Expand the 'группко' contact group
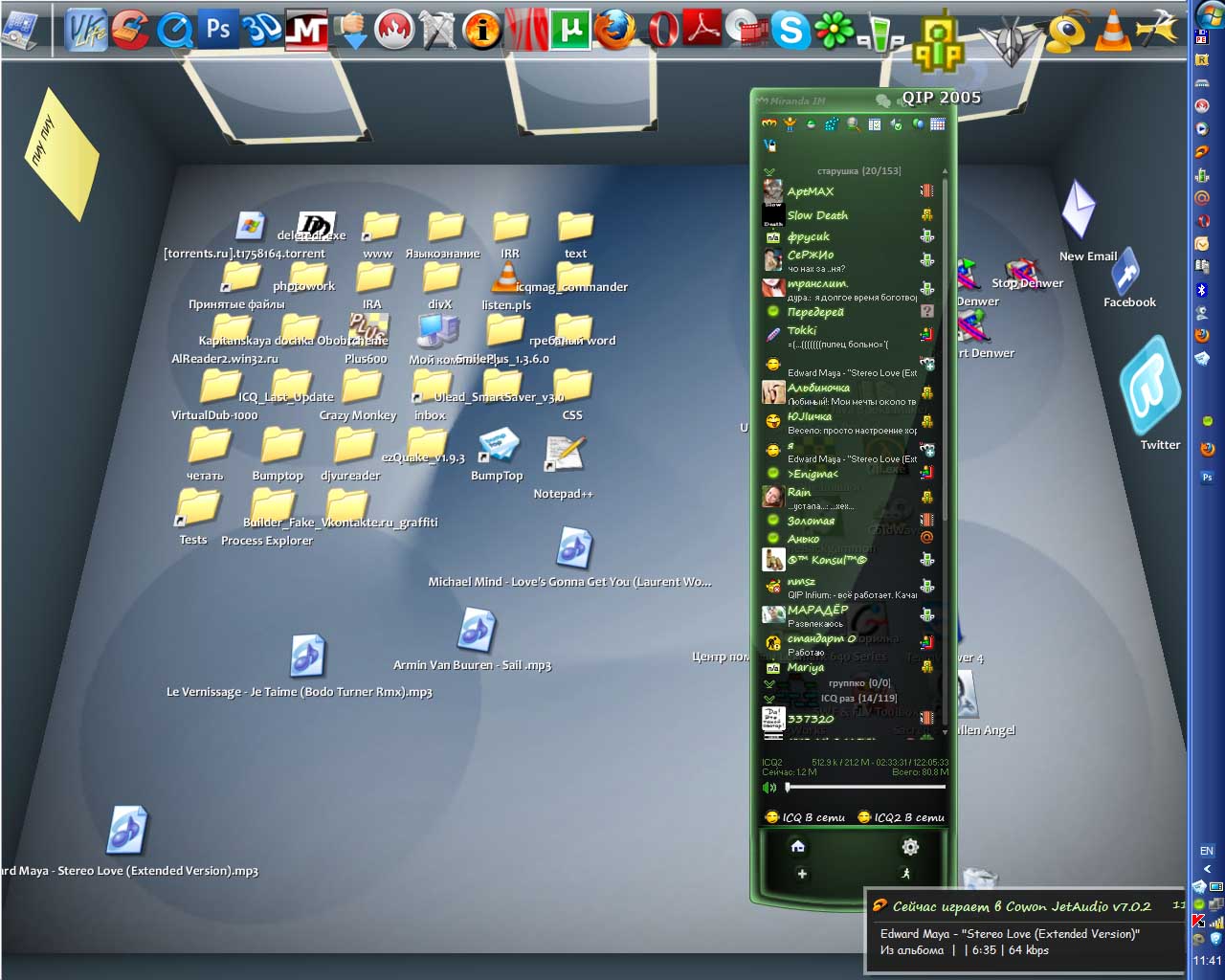This screenshot has height=980, width=1225. click(x=769, y=684)
